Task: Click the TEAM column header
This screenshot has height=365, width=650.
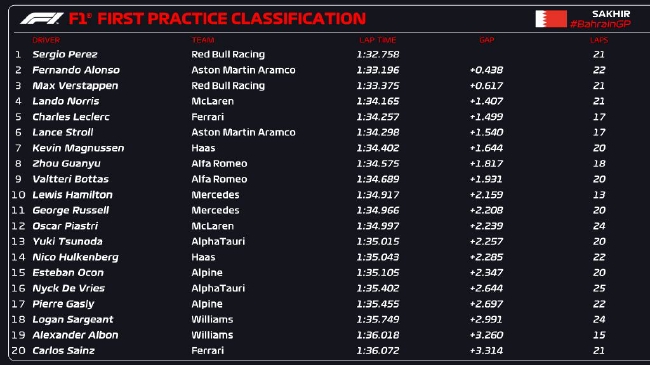Action: [x=203, y=40]
